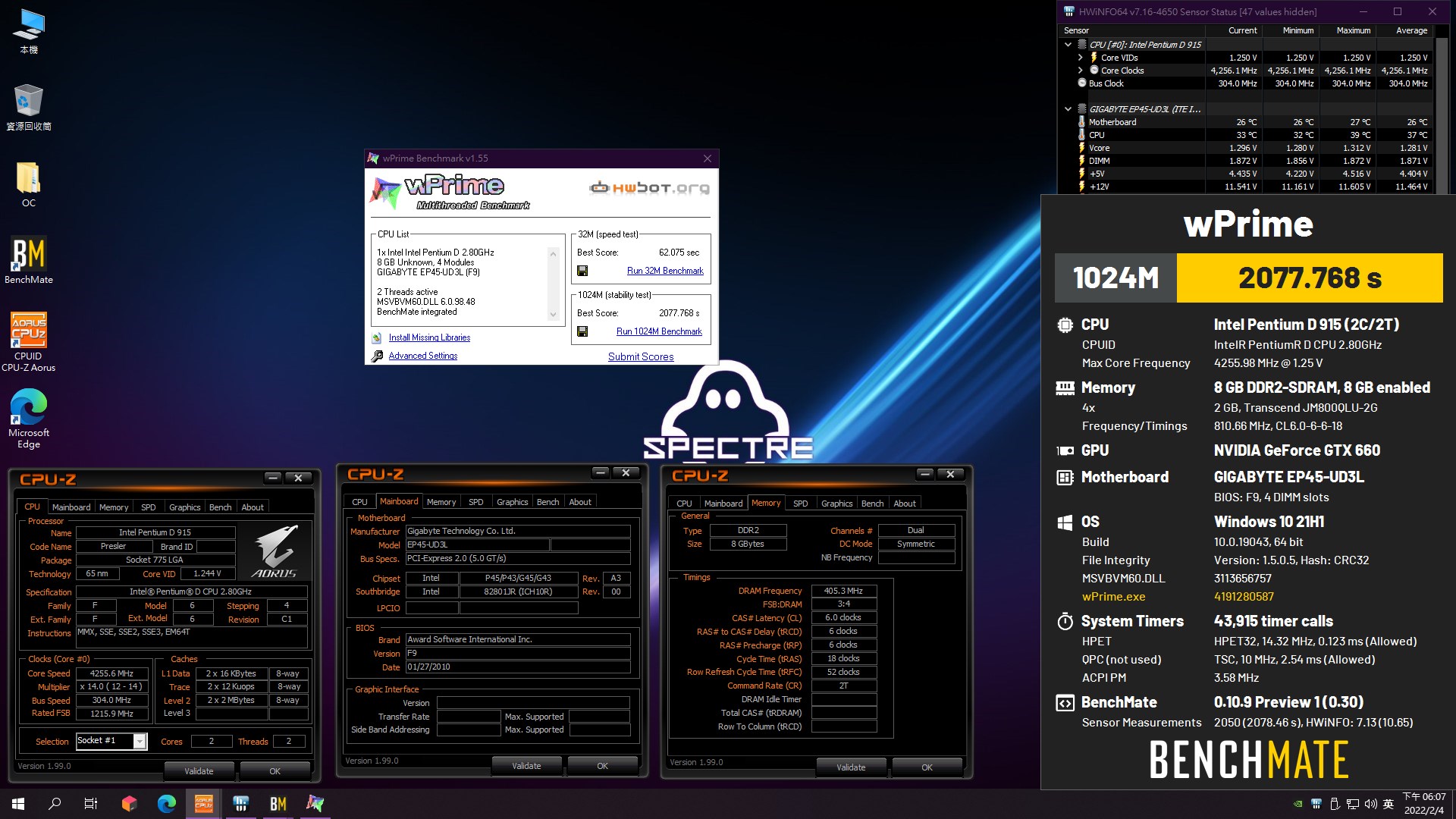Close the wPrime Benchmark window
Viewport: 1456px width, 819px height.
pyautogui.click(x=708, y=158)
